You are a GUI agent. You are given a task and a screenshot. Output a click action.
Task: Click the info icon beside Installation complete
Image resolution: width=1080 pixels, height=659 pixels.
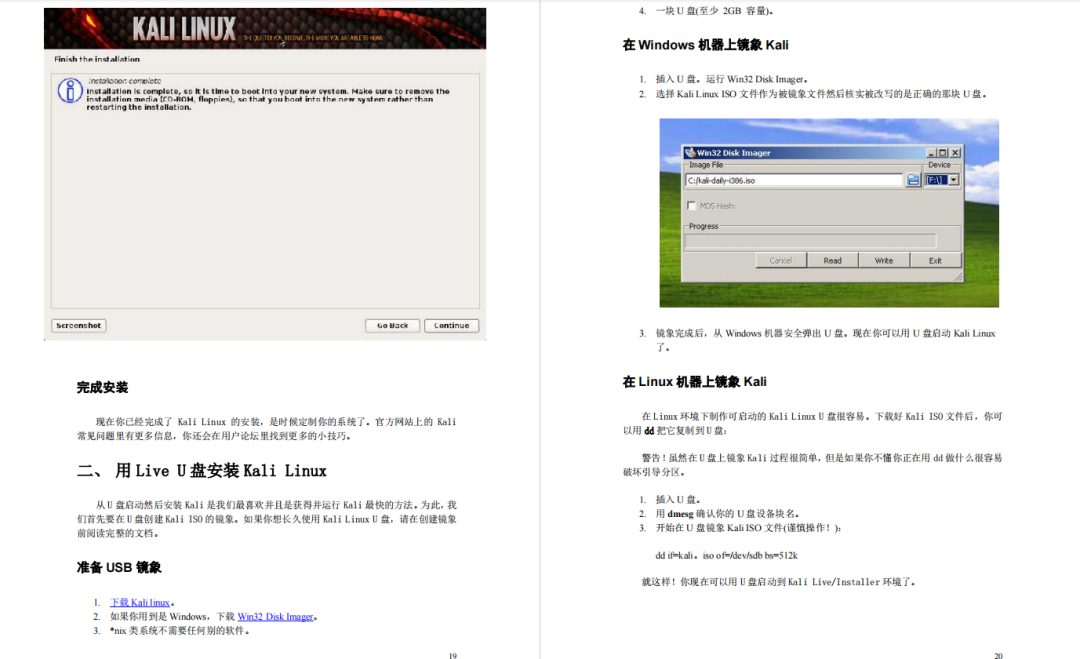tap(70, 90)
